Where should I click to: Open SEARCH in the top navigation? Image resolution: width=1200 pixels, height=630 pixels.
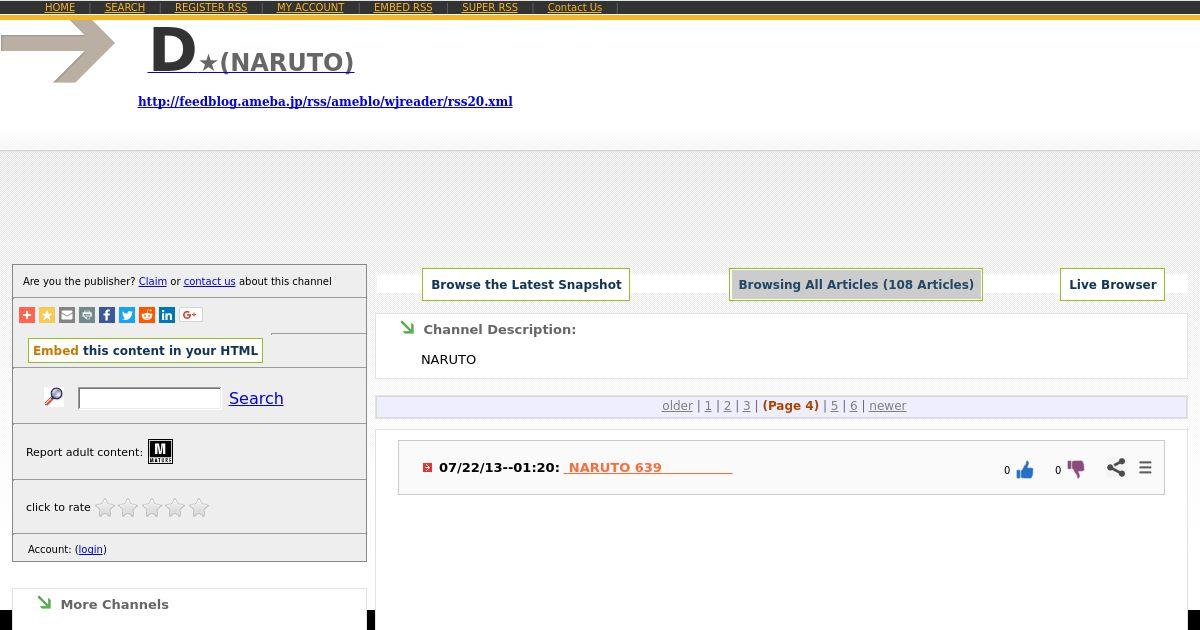tap(125, 7)
